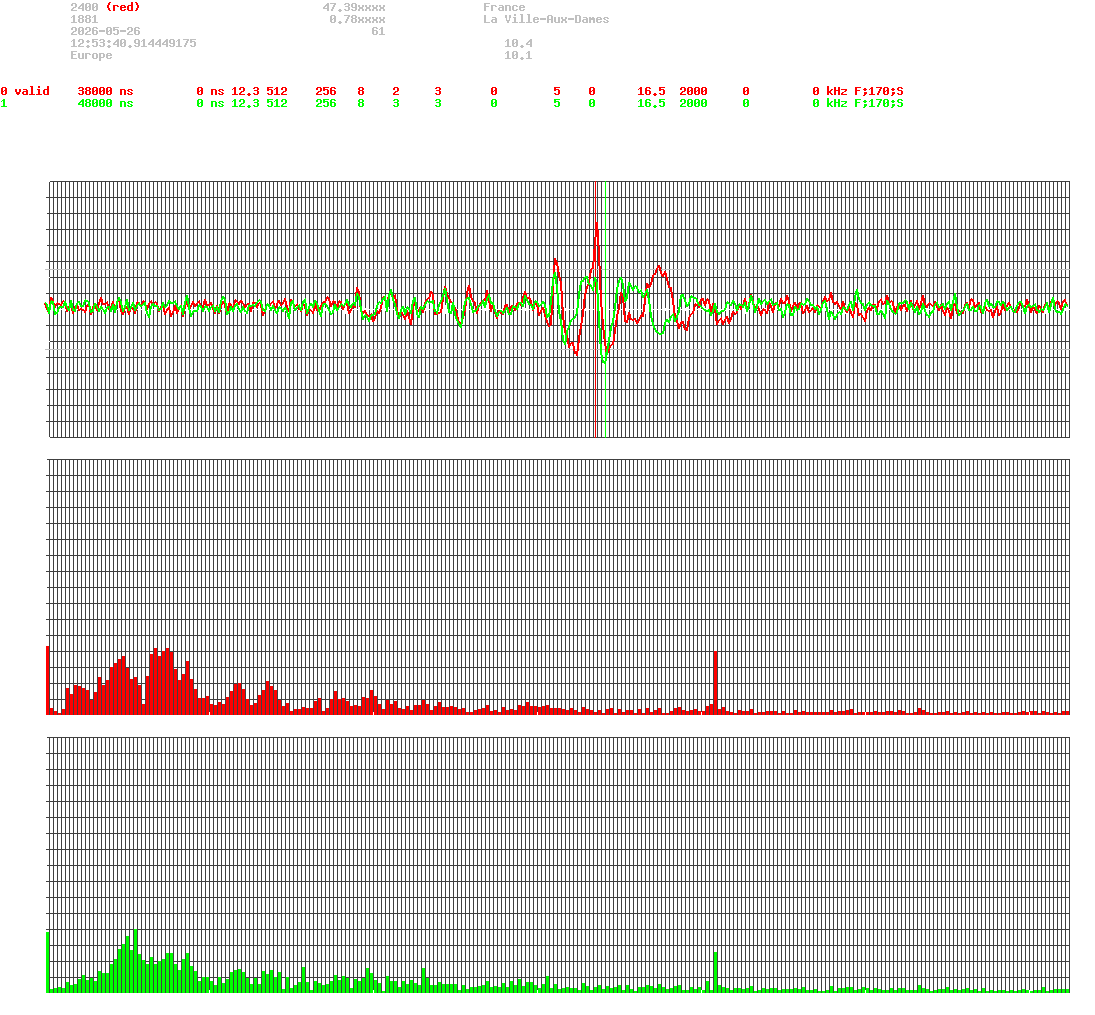
Task: Click "0 kHz F;170;S" in the red row
Action: pyautogui.click(x=858, y=92)
